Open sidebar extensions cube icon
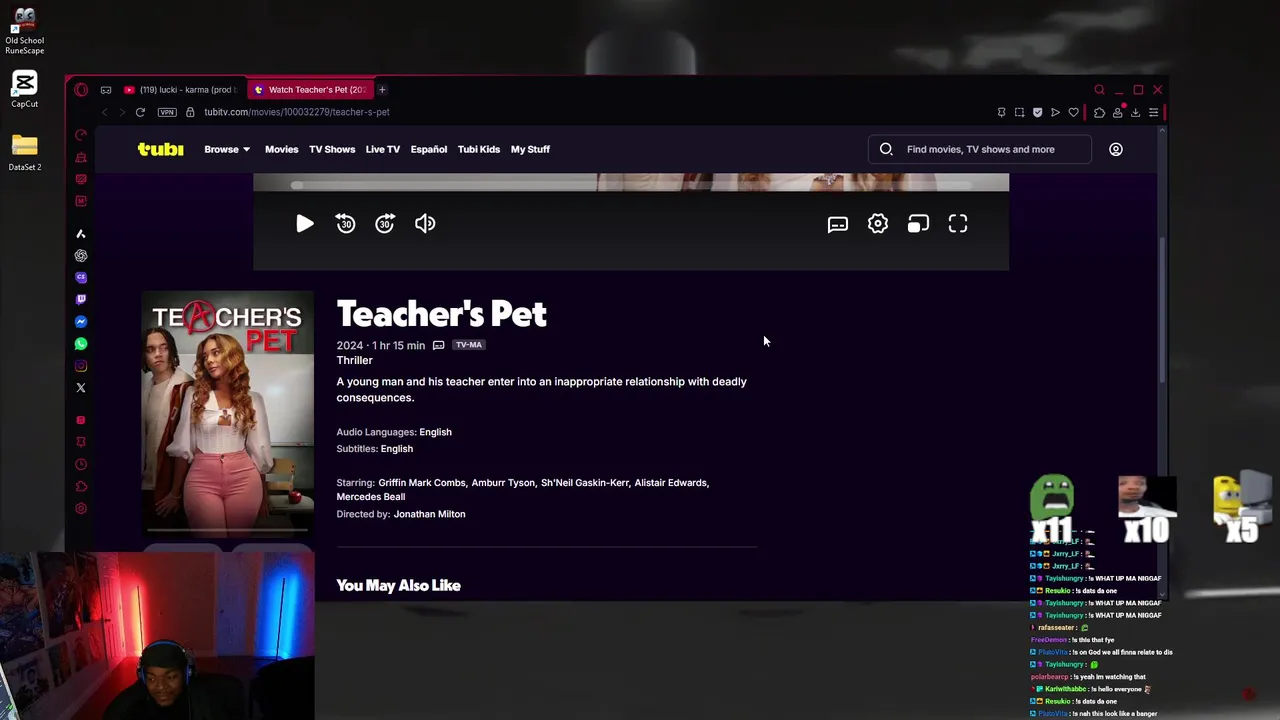 tap(81, 486)
